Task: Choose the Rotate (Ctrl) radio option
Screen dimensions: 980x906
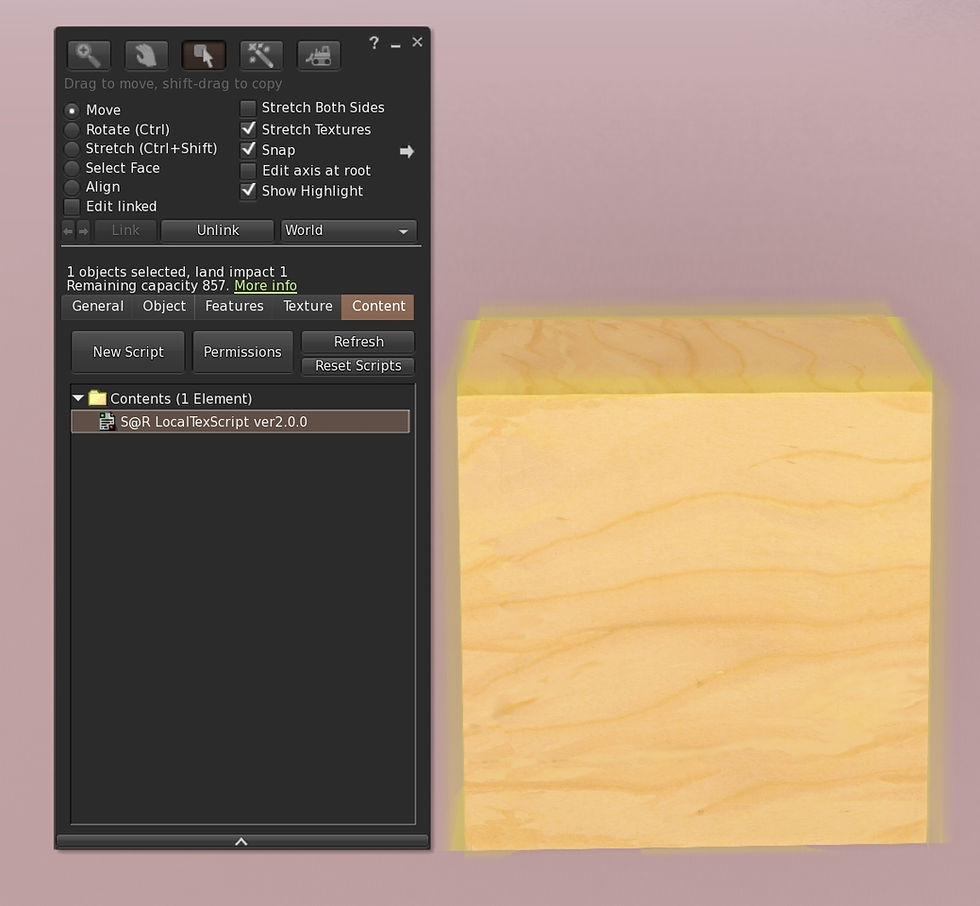Action: click(72, 130)
